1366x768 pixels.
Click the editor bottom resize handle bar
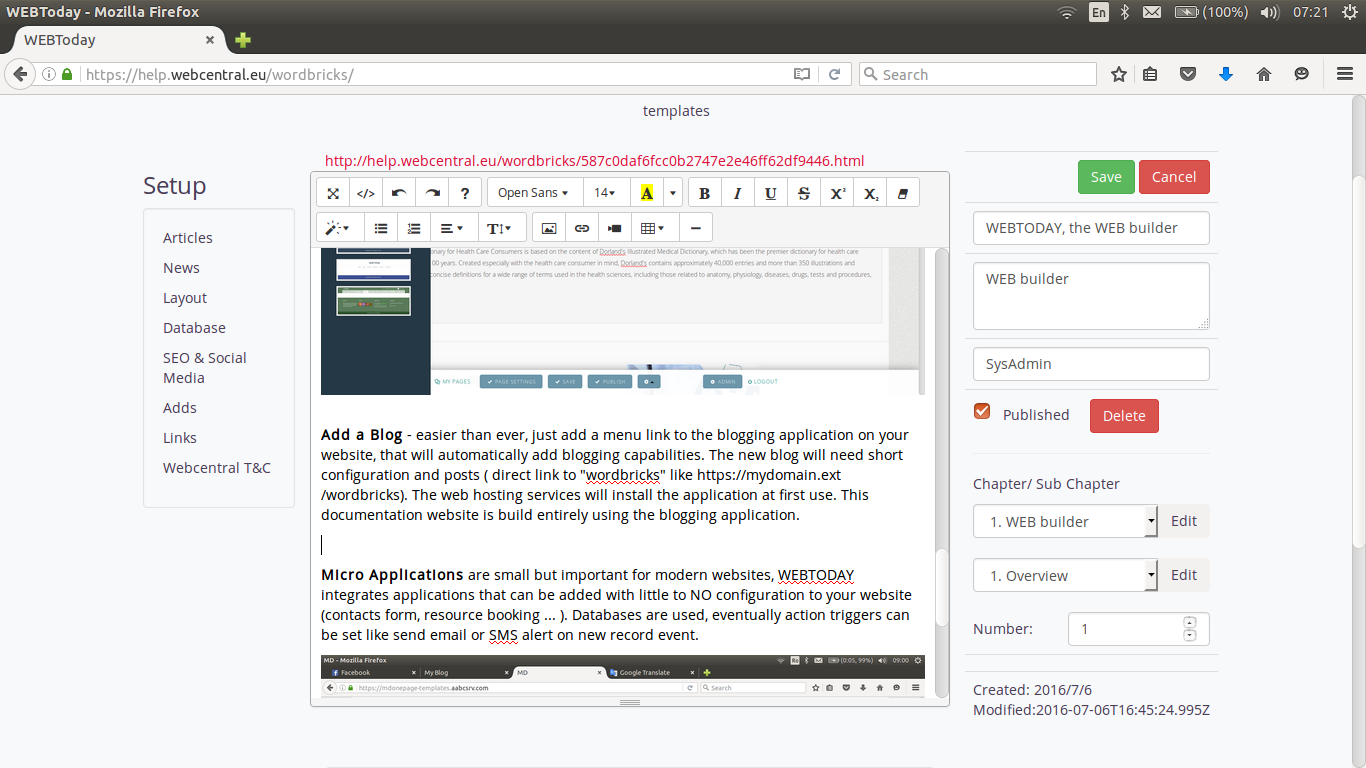click(630, 703)
